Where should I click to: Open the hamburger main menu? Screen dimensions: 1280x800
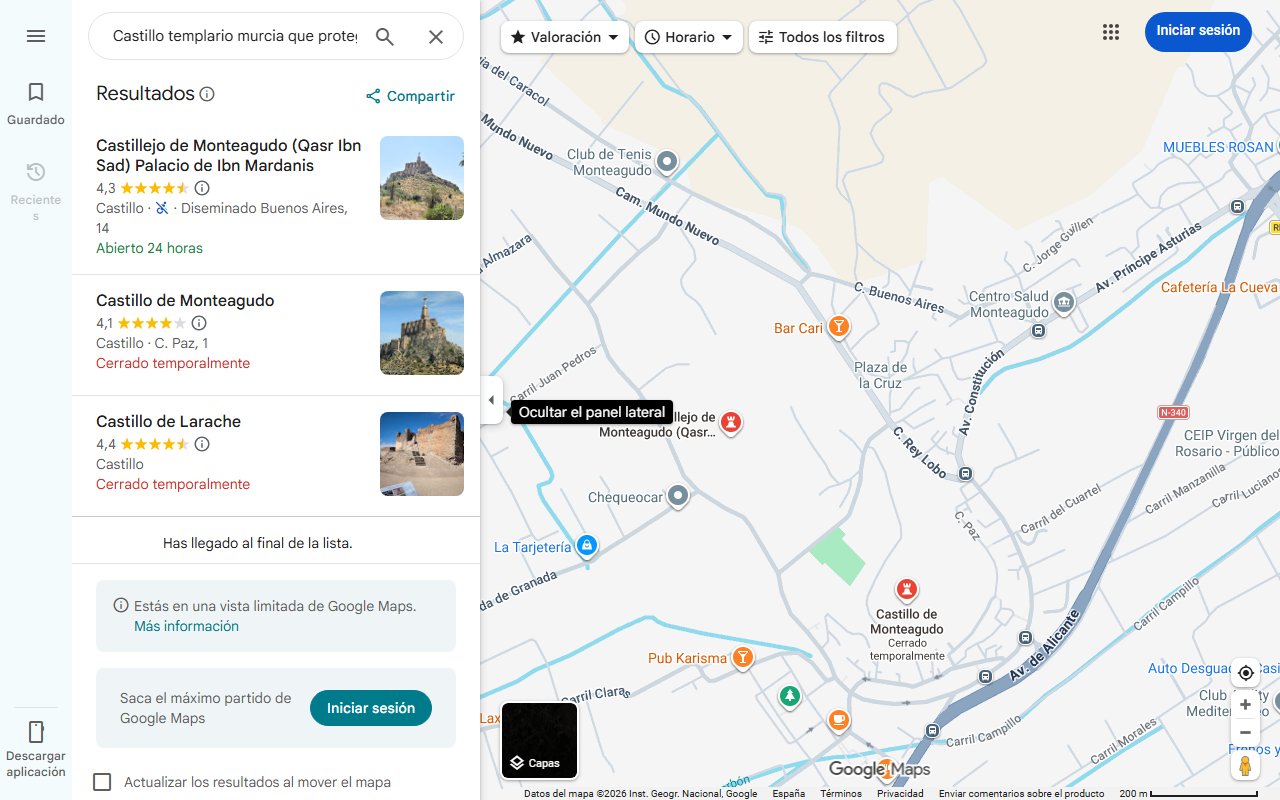click(36, 36)
